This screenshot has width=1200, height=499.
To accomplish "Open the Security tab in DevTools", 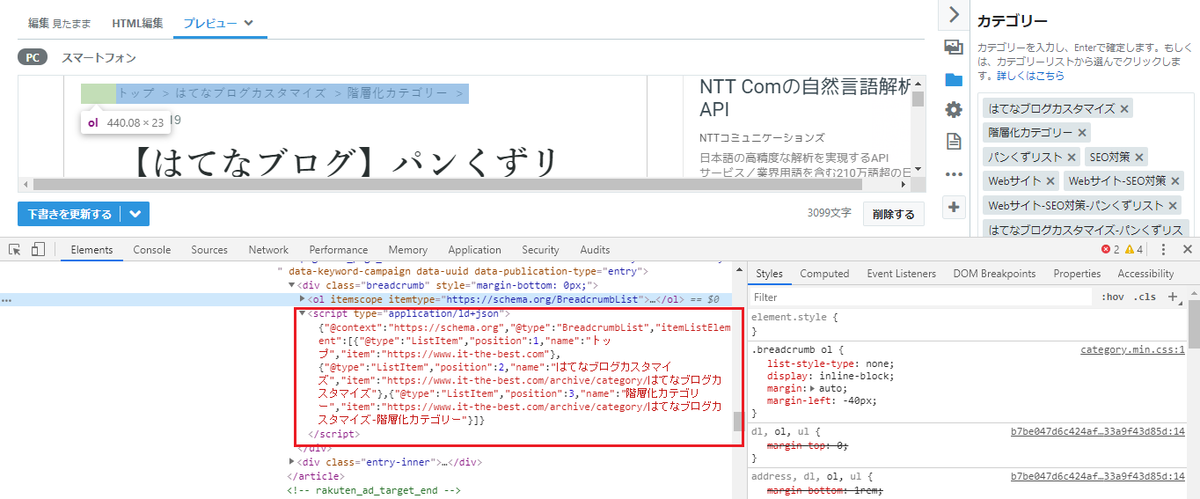I will pos(540,250).
